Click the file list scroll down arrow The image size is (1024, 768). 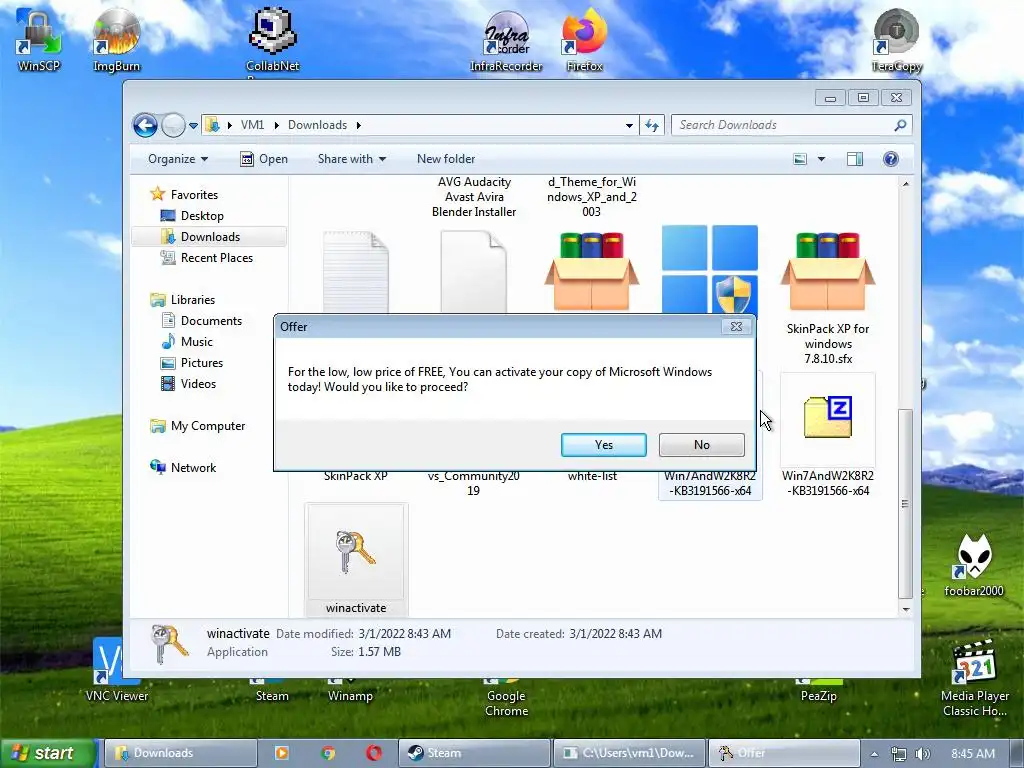pyautogui.click(x=905, y=609)
